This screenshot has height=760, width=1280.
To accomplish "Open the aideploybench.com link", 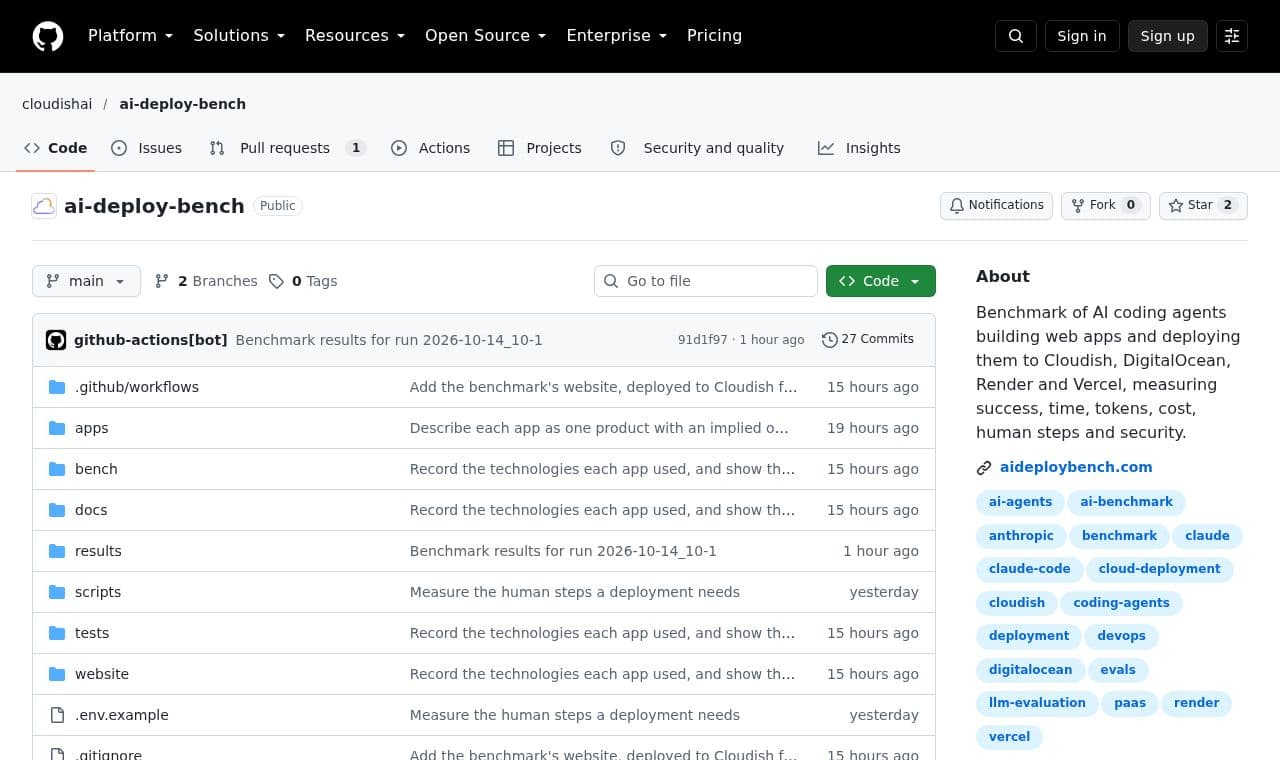I will pyautogui.click(x=1076, y=467).
